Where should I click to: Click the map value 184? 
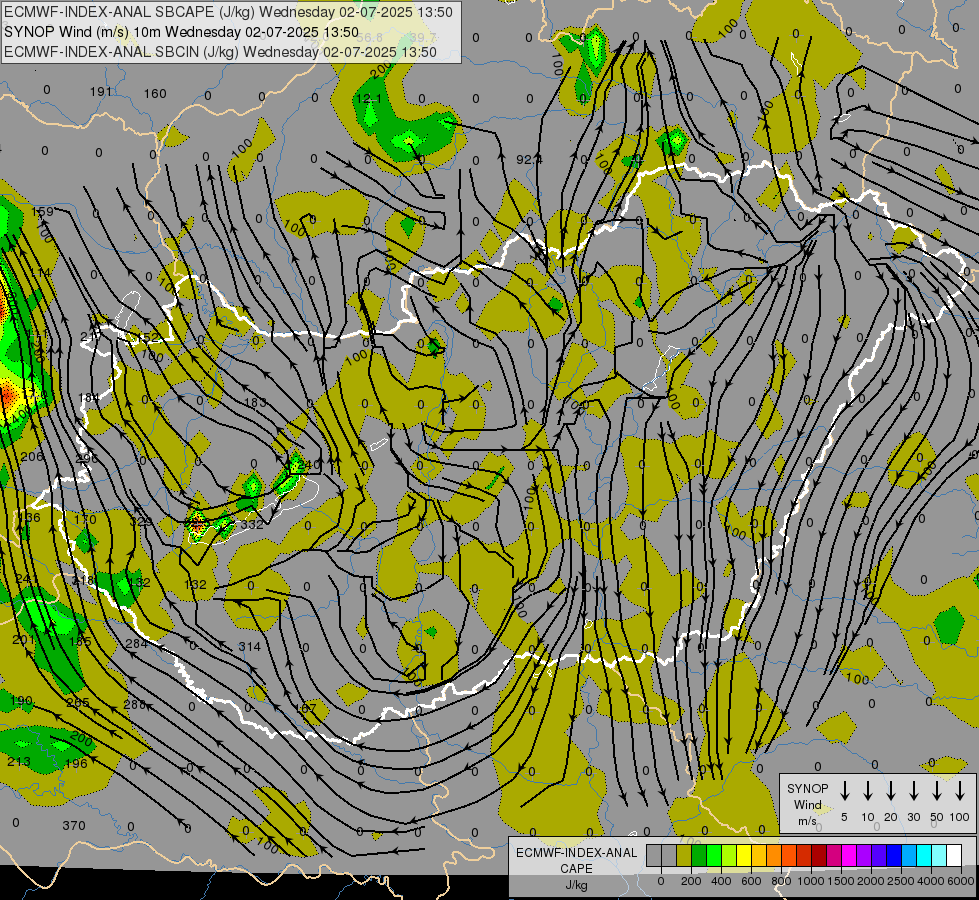(x=89, y=398)
